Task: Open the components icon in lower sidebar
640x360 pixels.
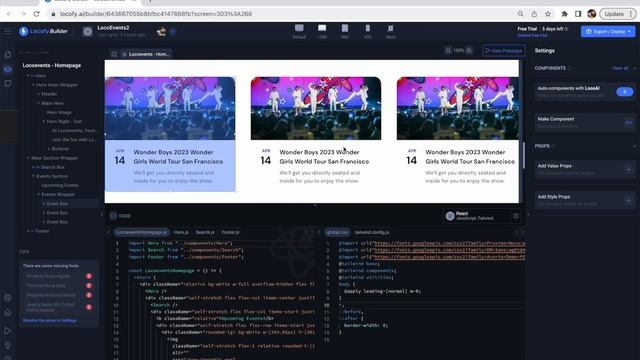Action: tap(8, 298)
